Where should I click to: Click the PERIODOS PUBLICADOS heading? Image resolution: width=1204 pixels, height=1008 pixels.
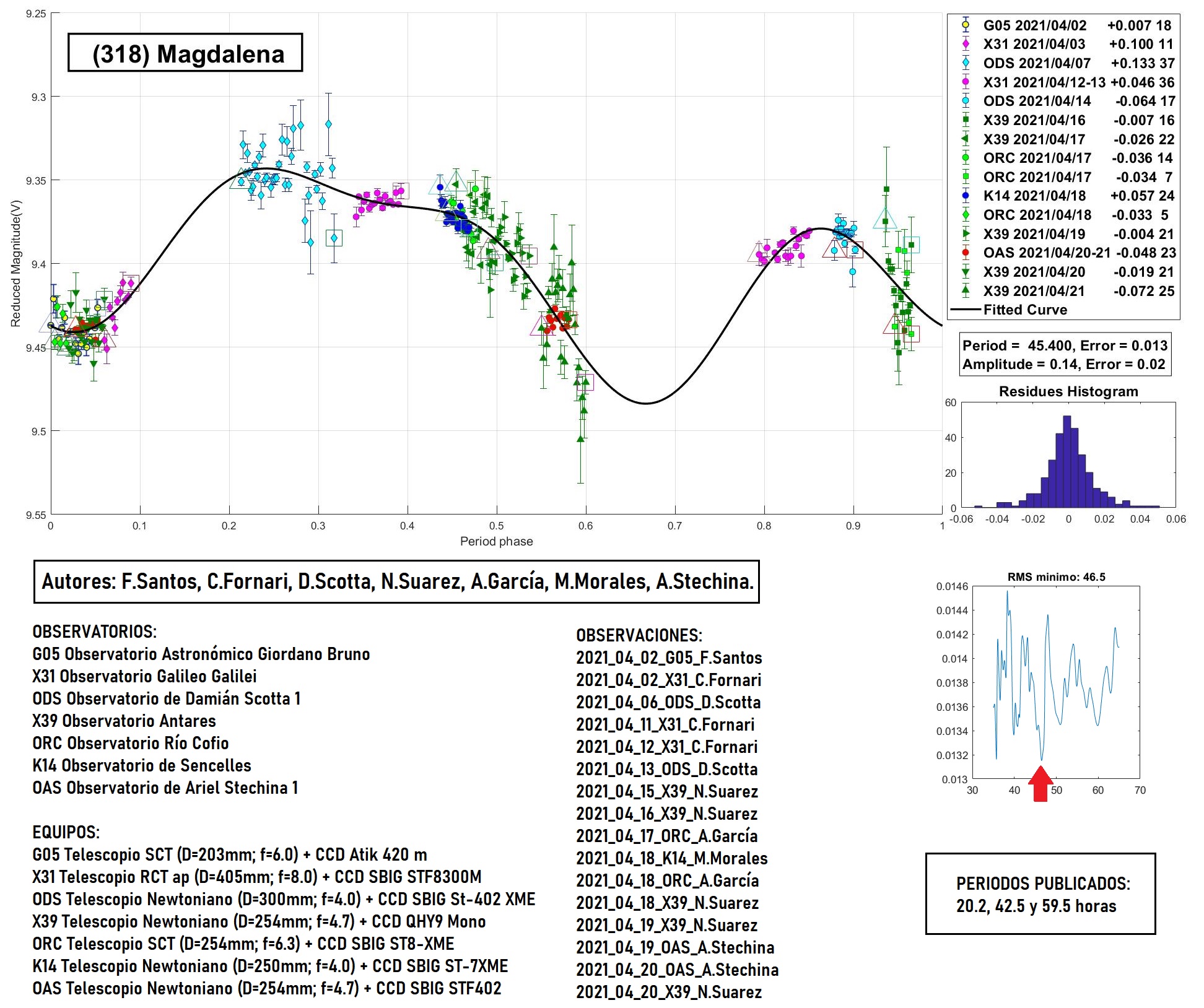coord(1043,884)
